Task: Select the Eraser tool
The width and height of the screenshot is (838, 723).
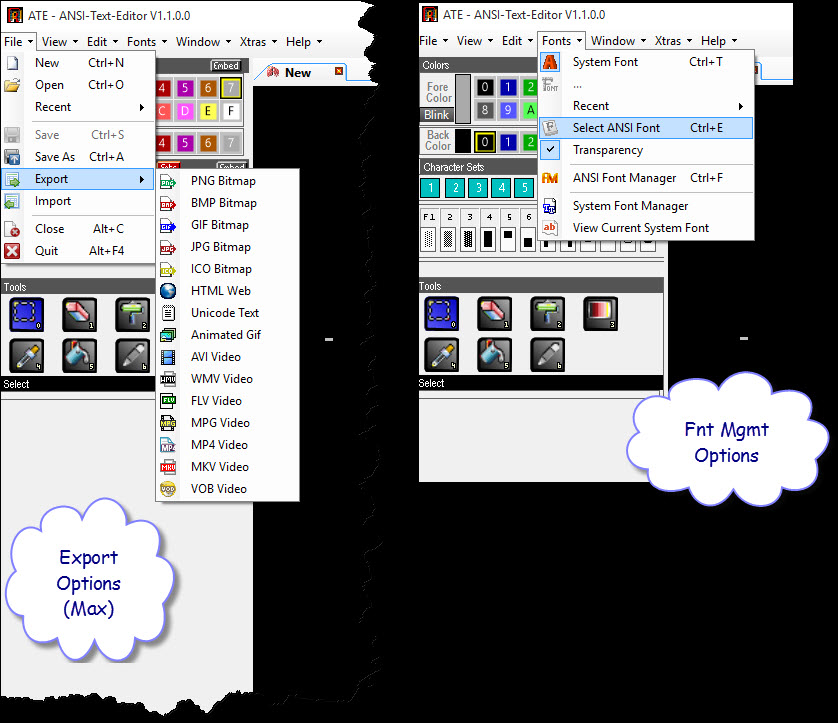Action: click(79, 313)
